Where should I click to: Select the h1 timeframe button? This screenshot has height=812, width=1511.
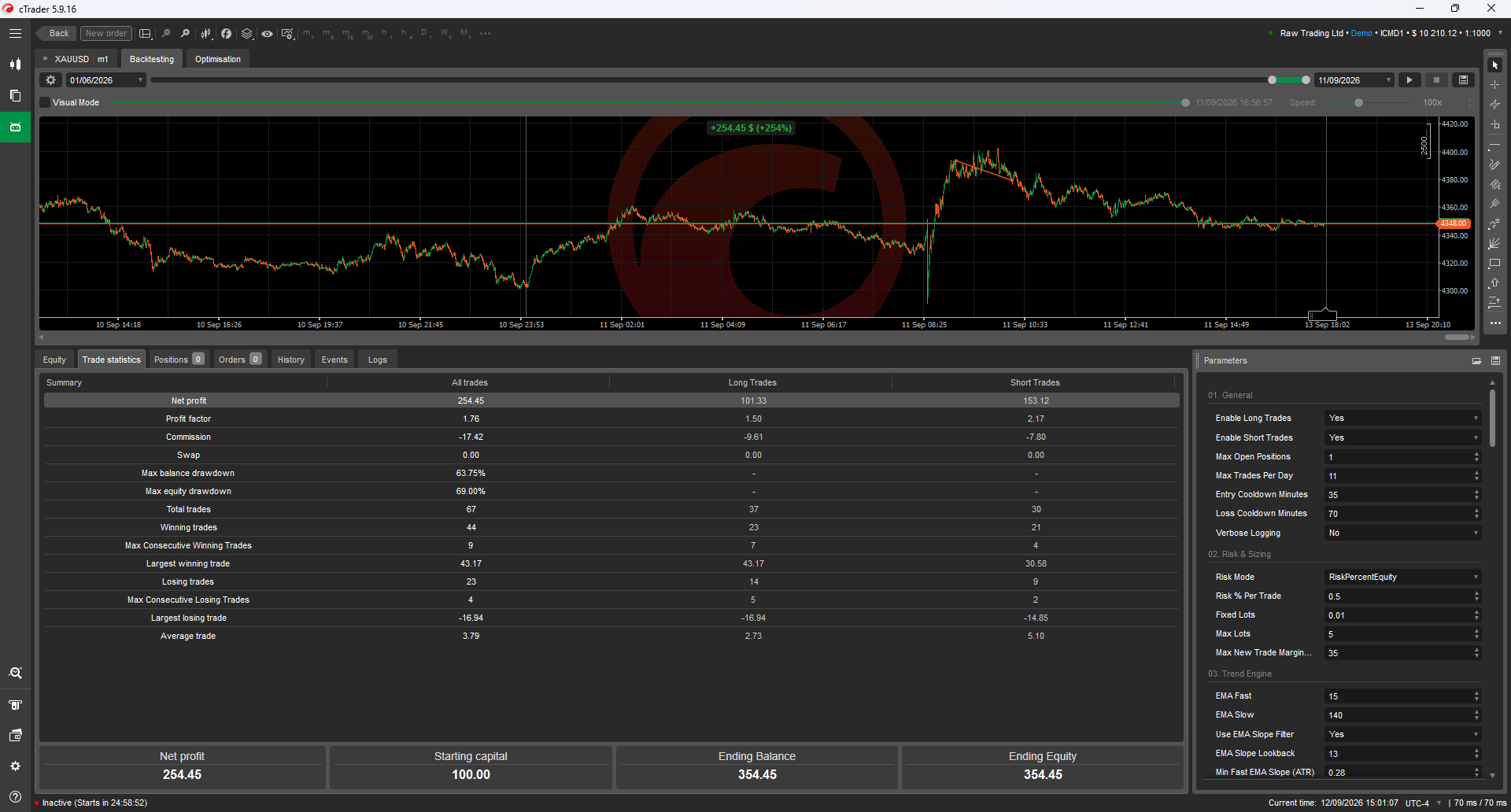click(386, 33)
